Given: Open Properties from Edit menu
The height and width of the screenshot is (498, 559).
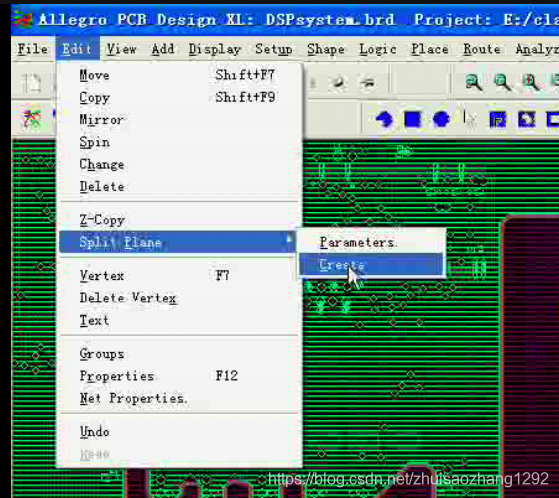Looking at the screenshot, I should coord(179,376).
